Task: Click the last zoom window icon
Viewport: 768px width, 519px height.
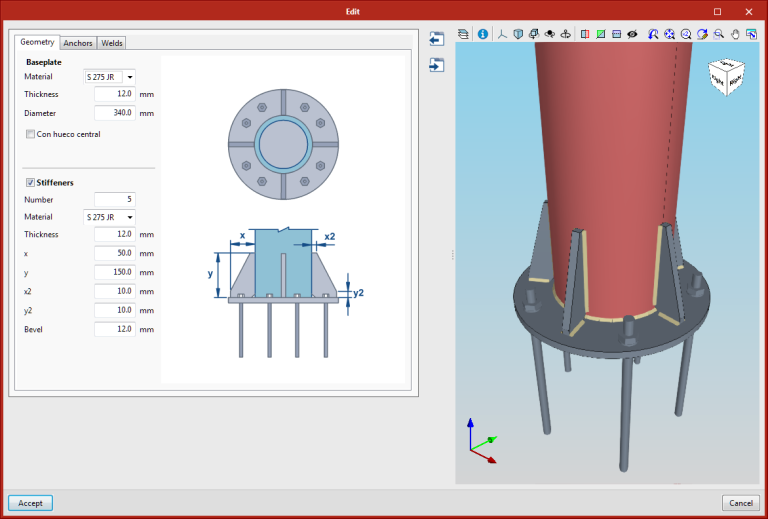Action: pyautogui.click(x=752, y=34)
